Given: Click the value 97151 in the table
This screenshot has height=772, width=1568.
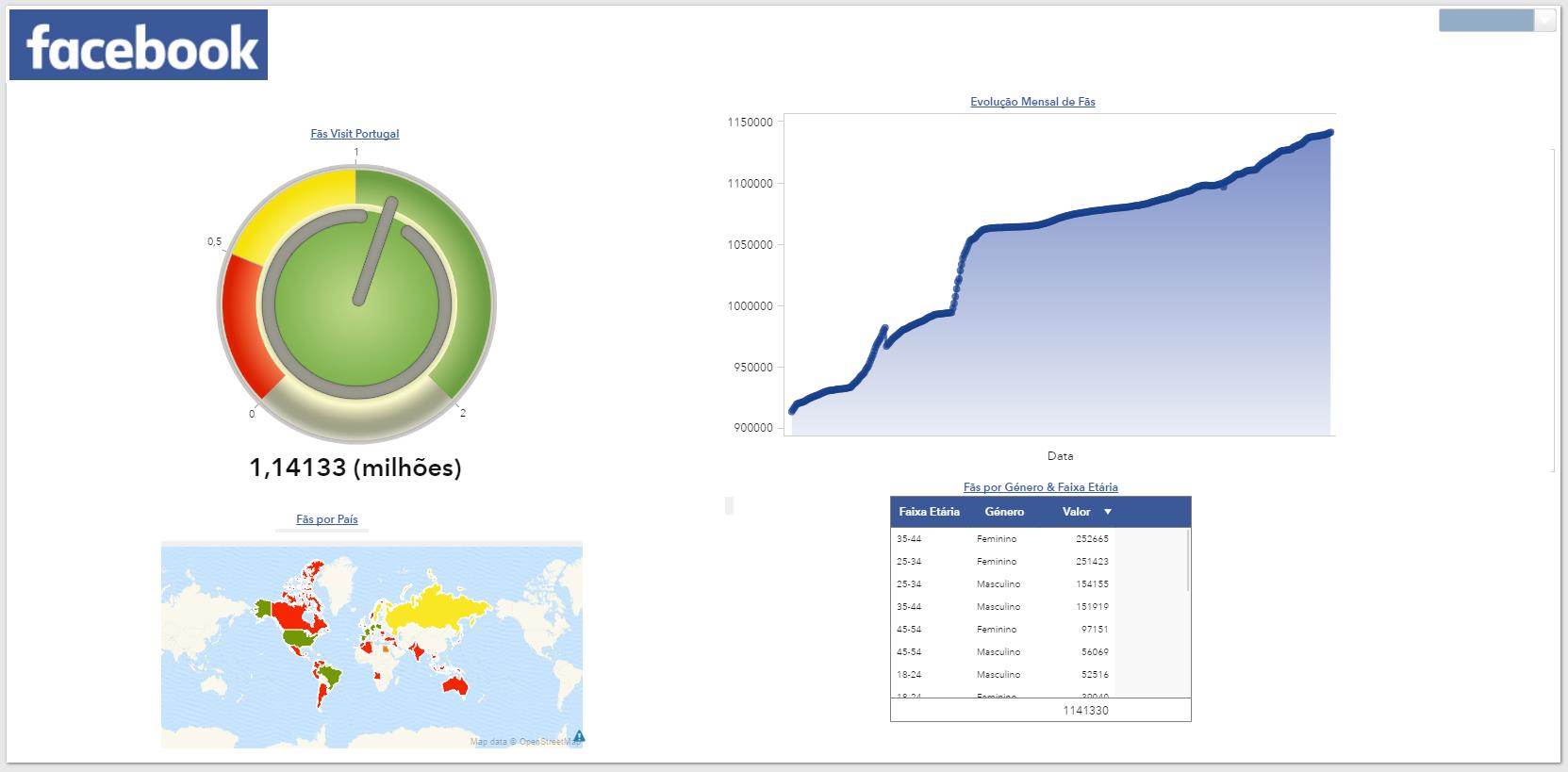Looking at the screenshot, I should 1095,630.
